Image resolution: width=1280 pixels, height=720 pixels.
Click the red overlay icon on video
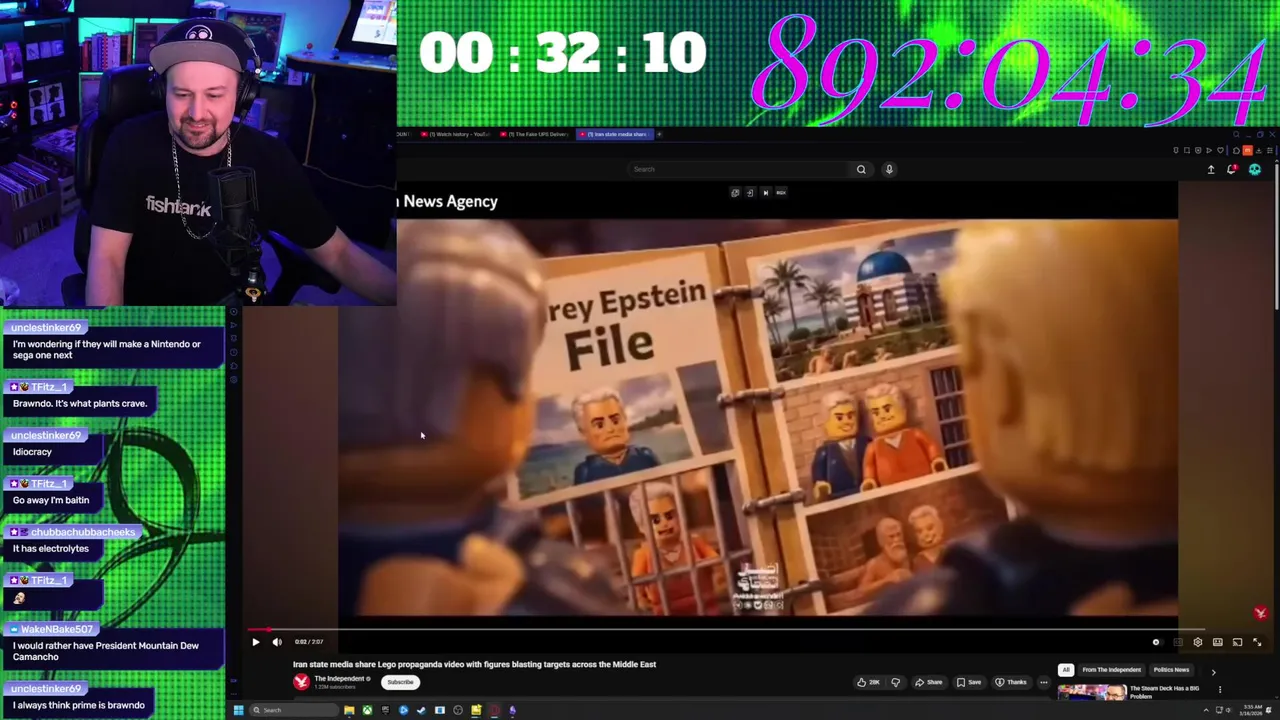pyautogui.click(x=1261, y=613)
